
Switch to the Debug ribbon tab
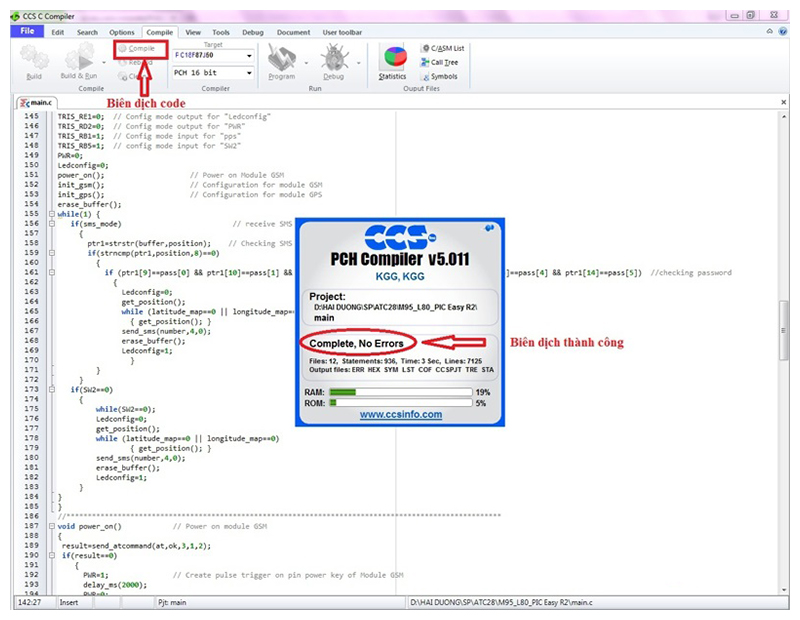click(253, 32)
